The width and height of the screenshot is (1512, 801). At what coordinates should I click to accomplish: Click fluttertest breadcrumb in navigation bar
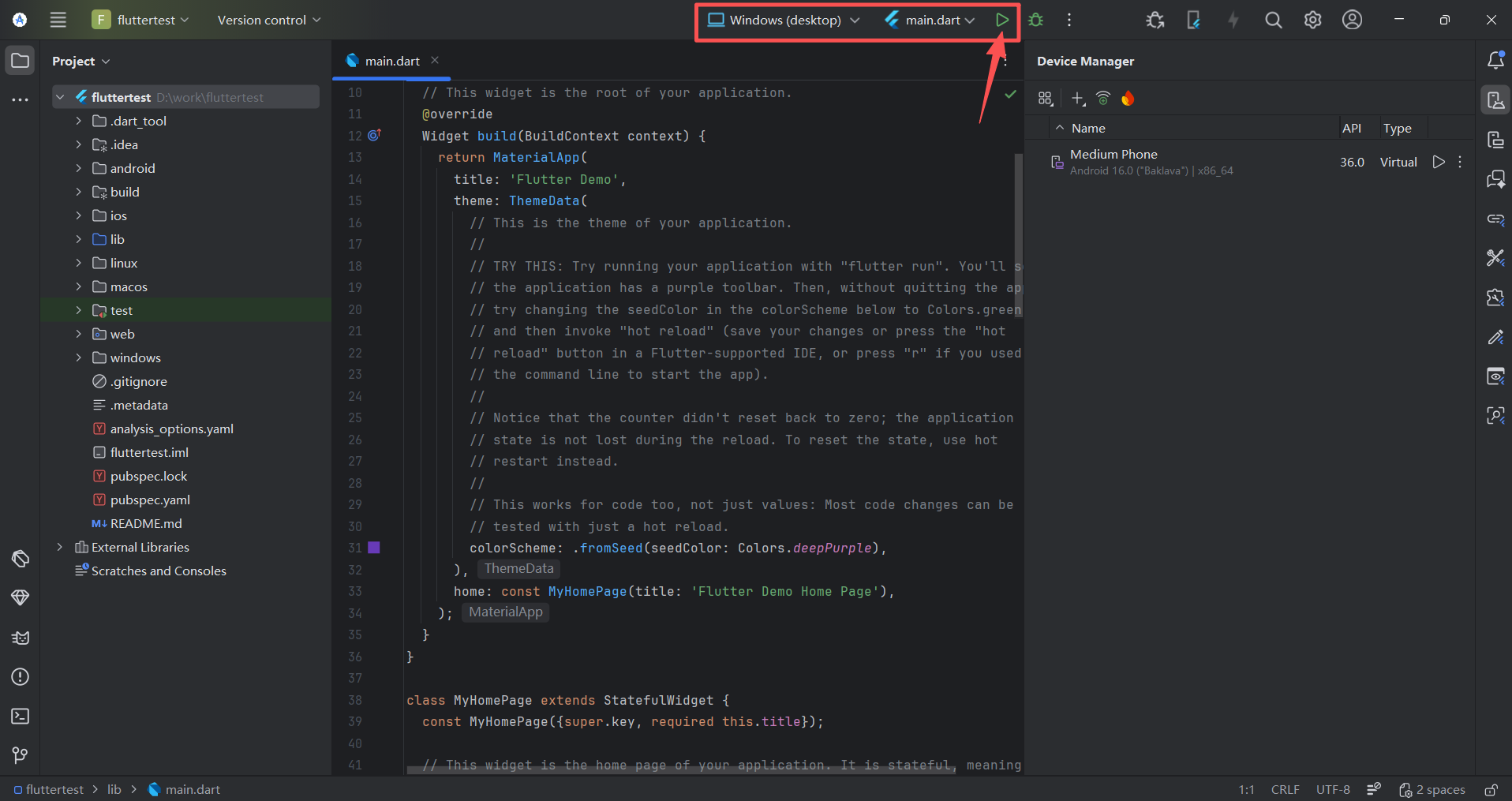point(49,789)
